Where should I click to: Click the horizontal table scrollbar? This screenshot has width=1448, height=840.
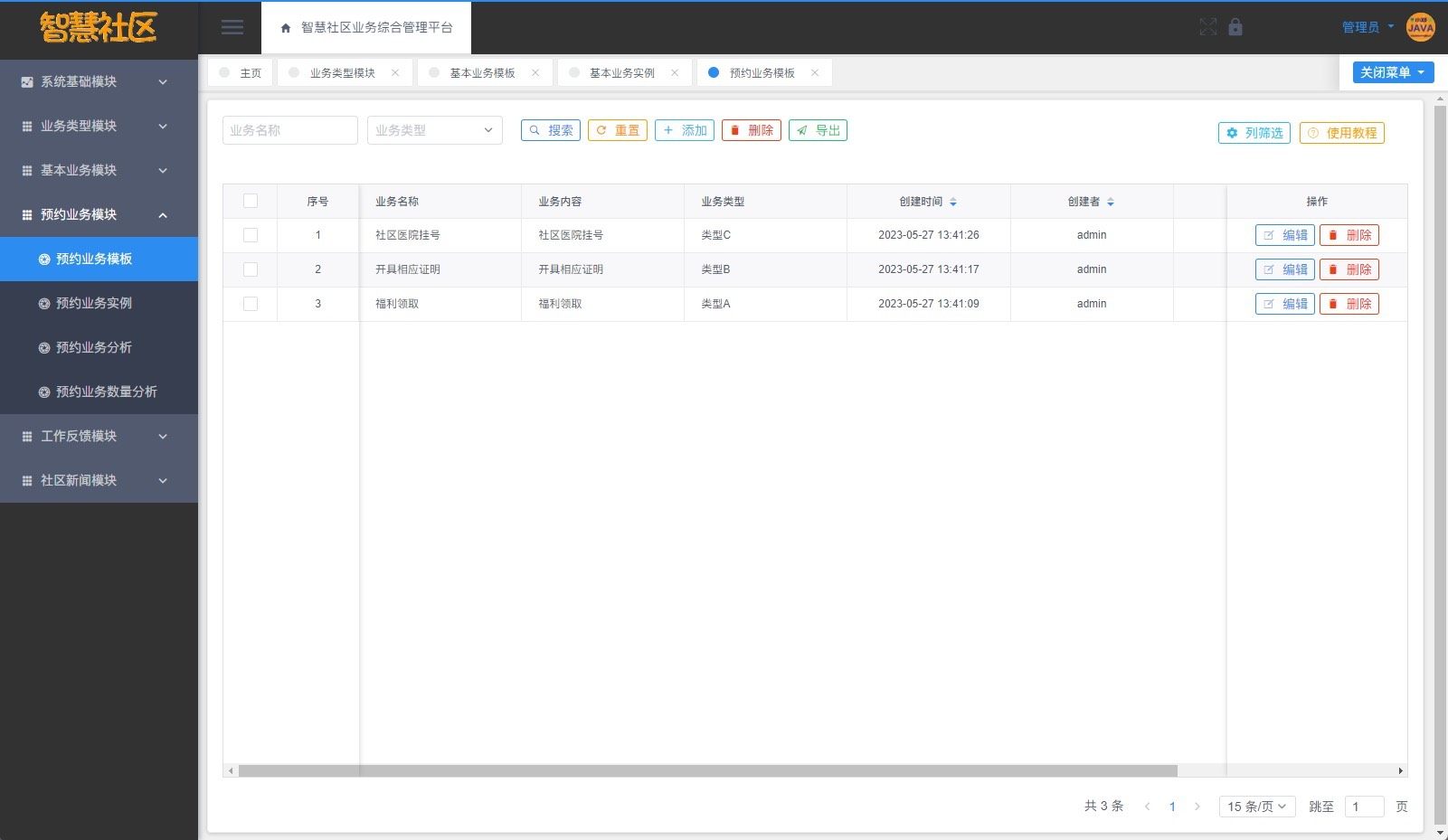(707, 771)
